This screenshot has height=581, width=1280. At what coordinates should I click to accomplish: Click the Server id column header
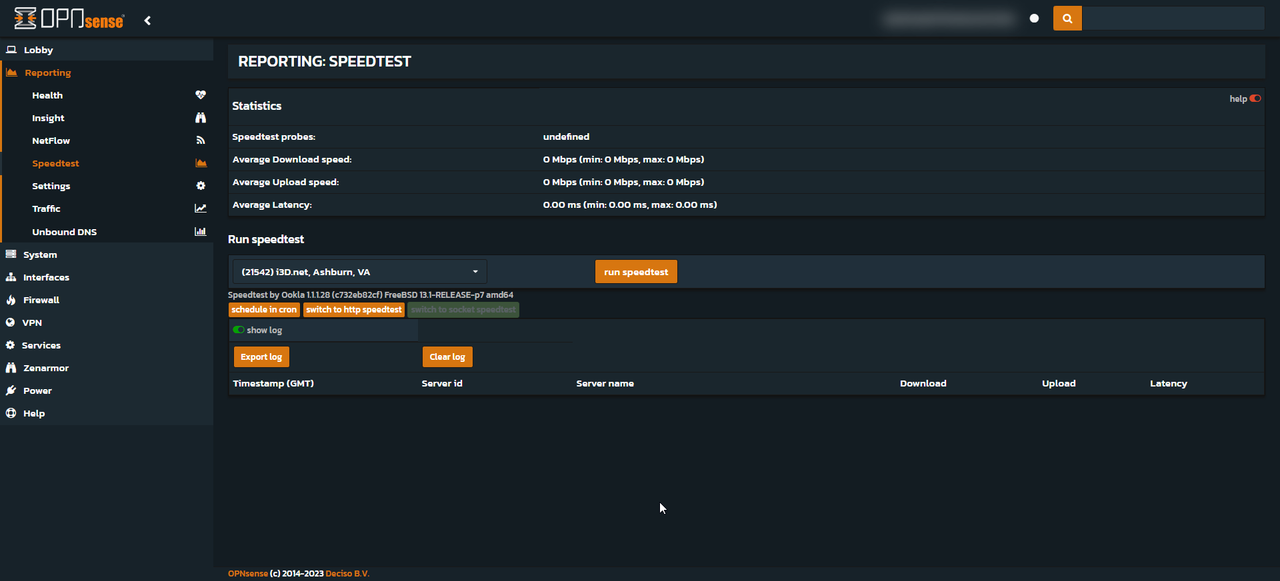pos(442,383)
